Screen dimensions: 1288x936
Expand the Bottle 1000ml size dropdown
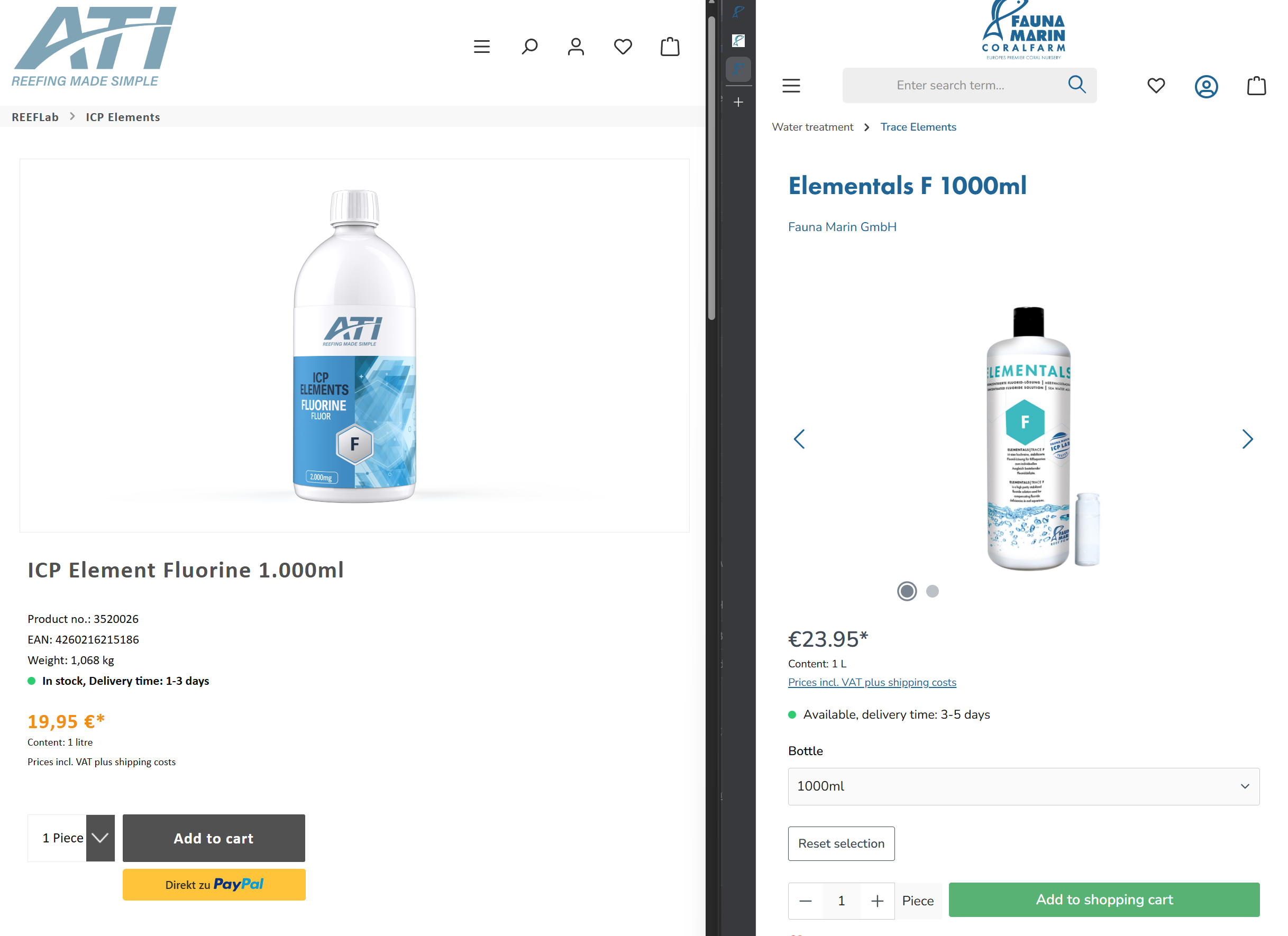(1024, 786)
